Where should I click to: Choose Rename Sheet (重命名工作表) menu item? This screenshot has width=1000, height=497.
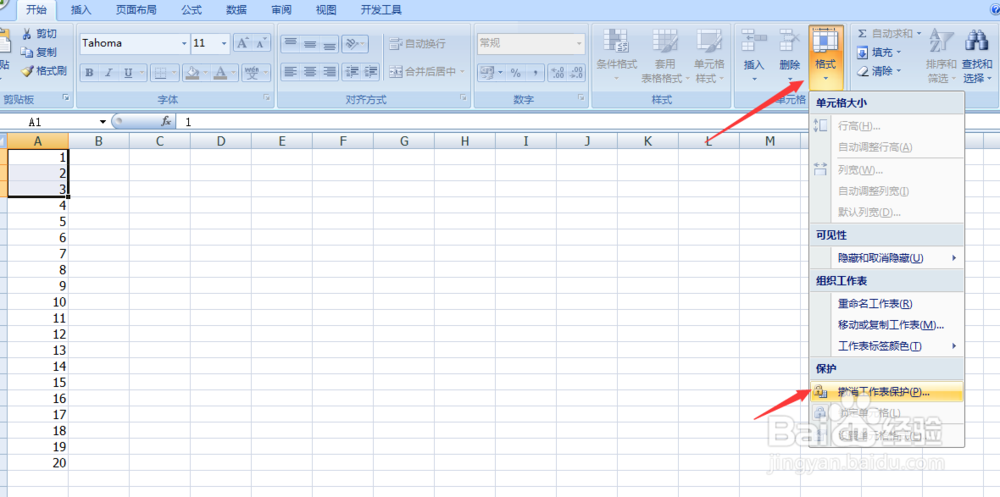click(886, 304)
